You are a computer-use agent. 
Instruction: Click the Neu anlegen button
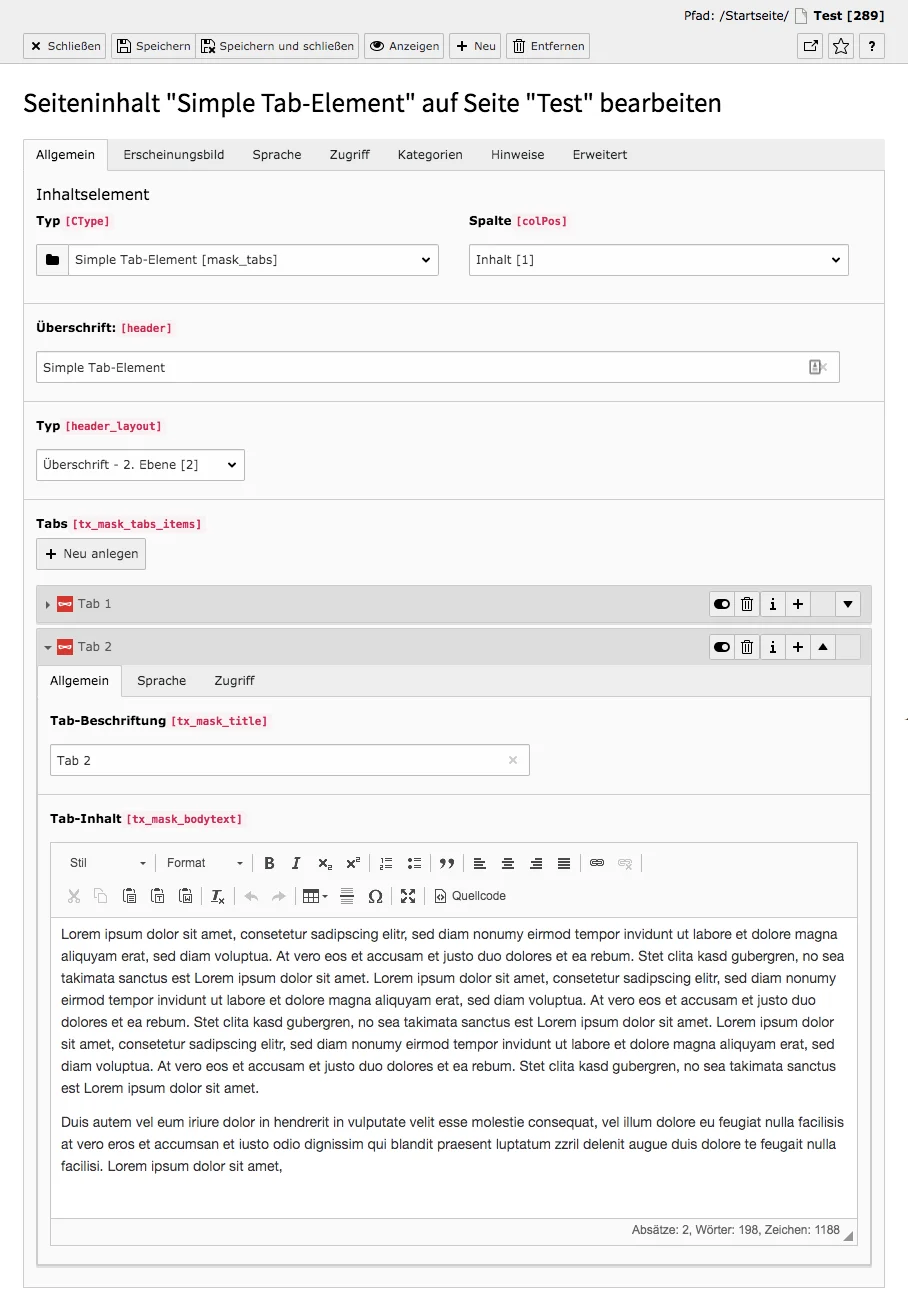91,553
